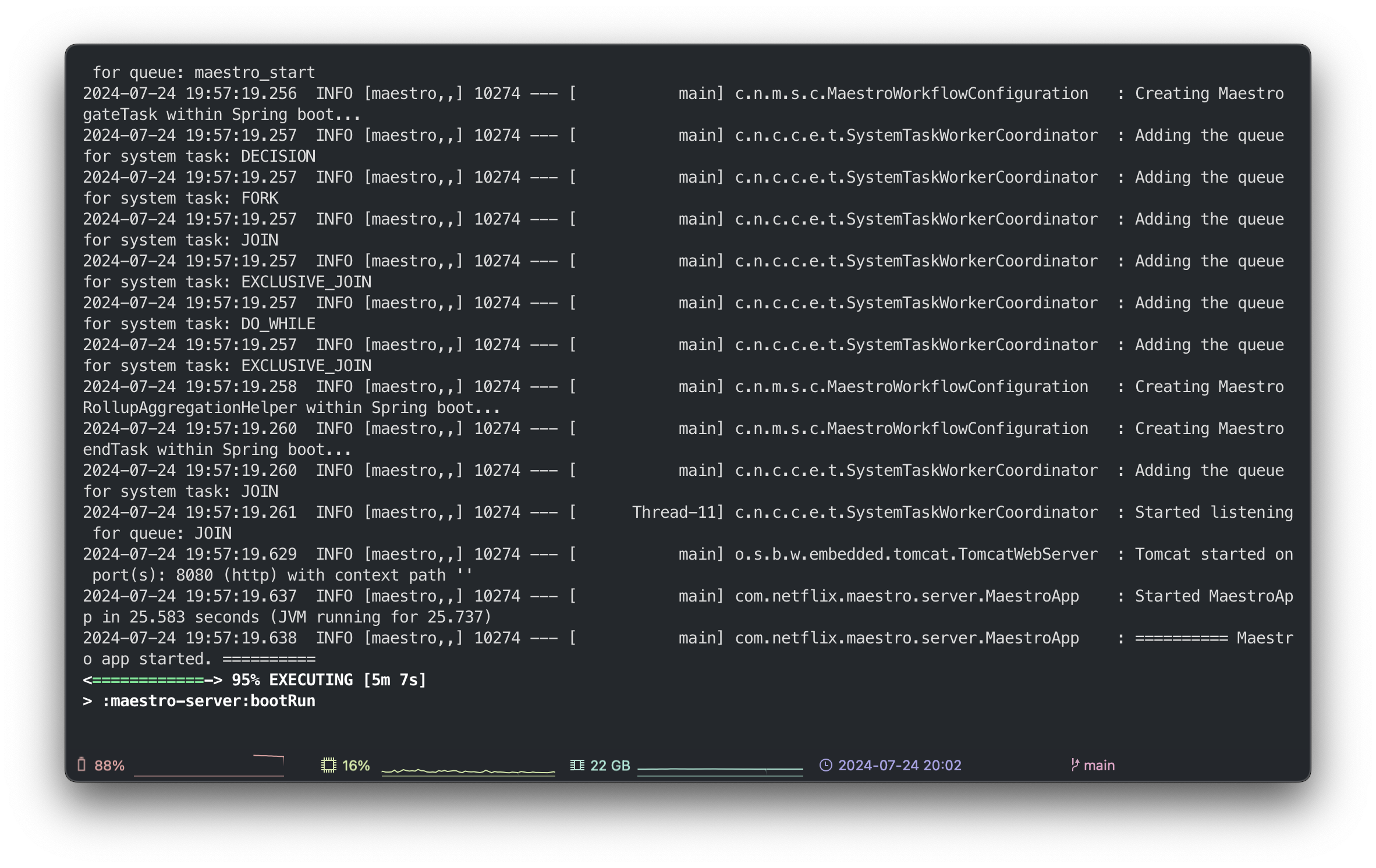1376x868 pixels.
Task: Click the 22 GB memory label
Action: pos(610,766)
